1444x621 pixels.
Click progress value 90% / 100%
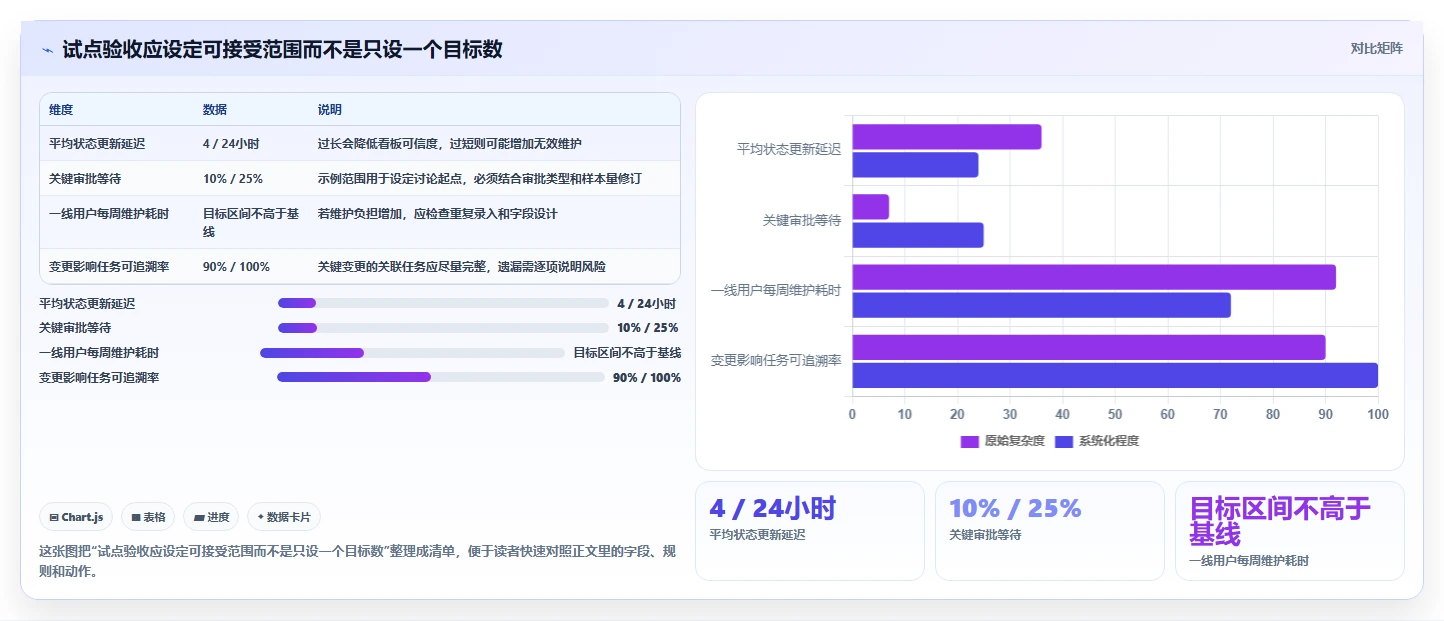pyautogui.click(x=647, y=378)
